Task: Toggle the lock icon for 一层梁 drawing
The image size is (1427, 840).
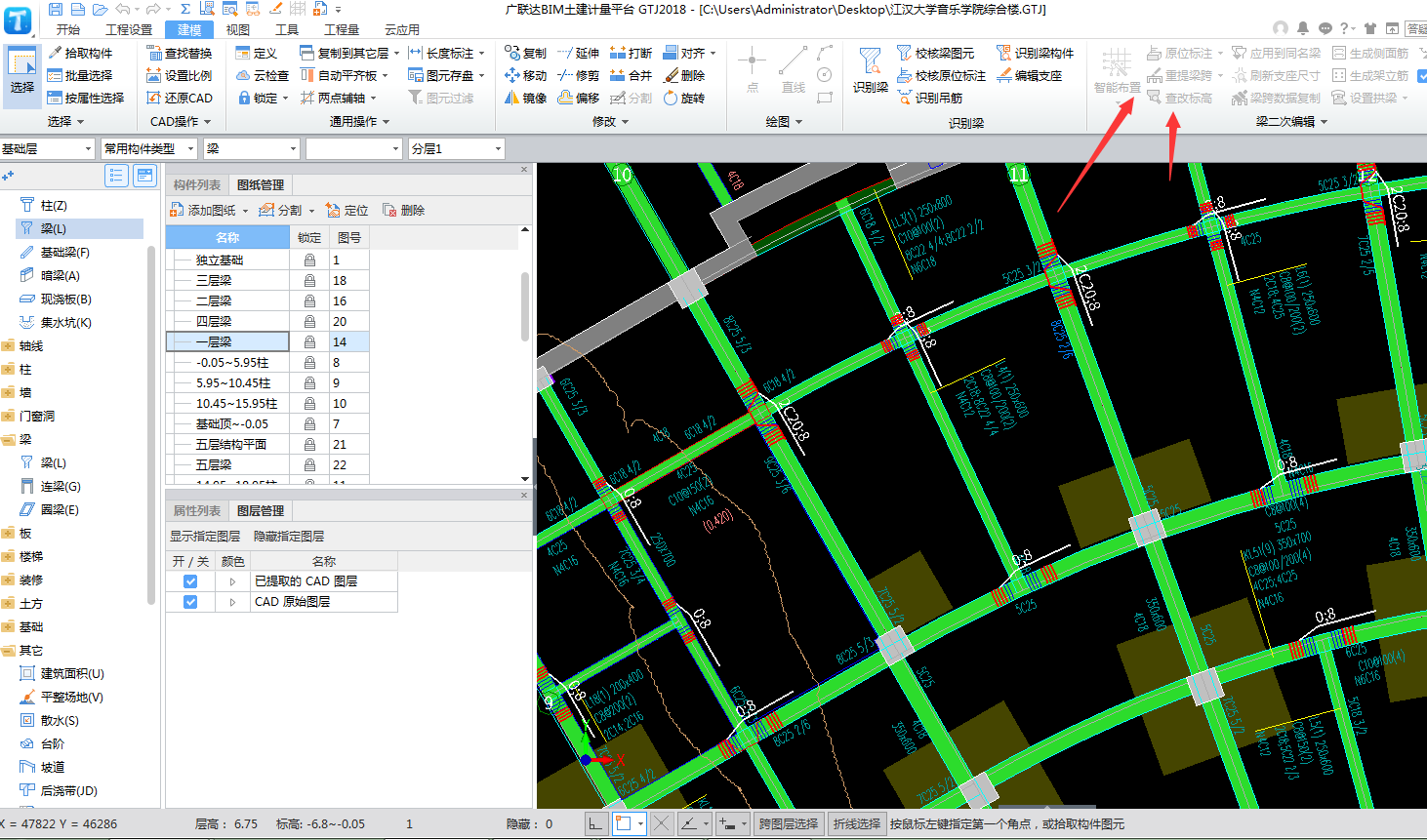Action: click(x=309, y=342)
